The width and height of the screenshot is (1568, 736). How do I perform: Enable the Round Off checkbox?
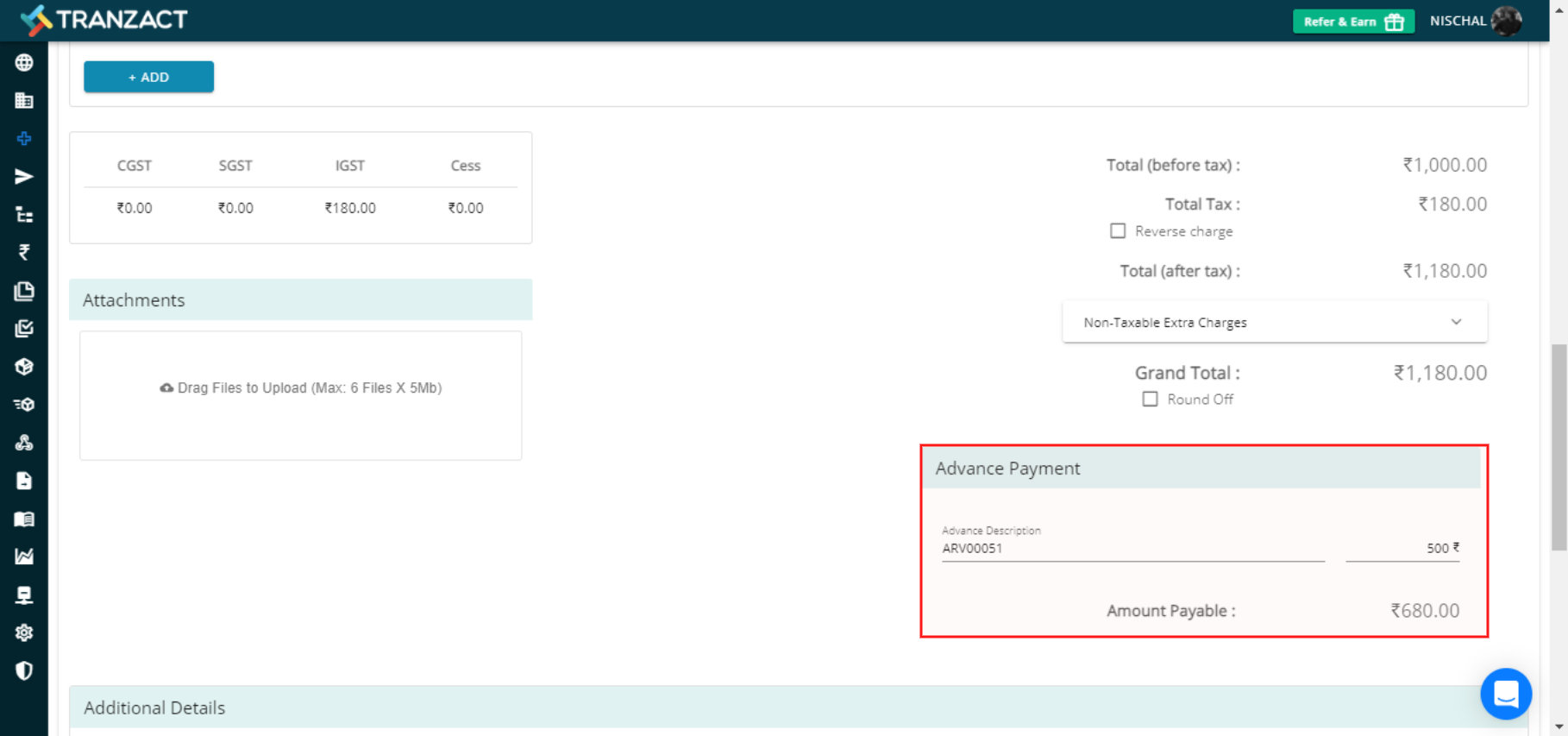(1150, 399)
